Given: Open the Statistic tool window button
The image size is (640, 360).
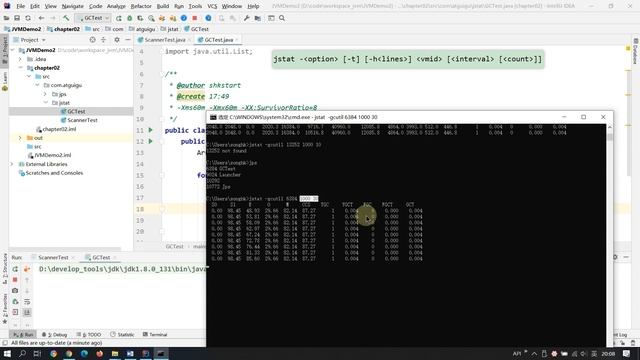Looking at the screenshot, I should 122,334.
